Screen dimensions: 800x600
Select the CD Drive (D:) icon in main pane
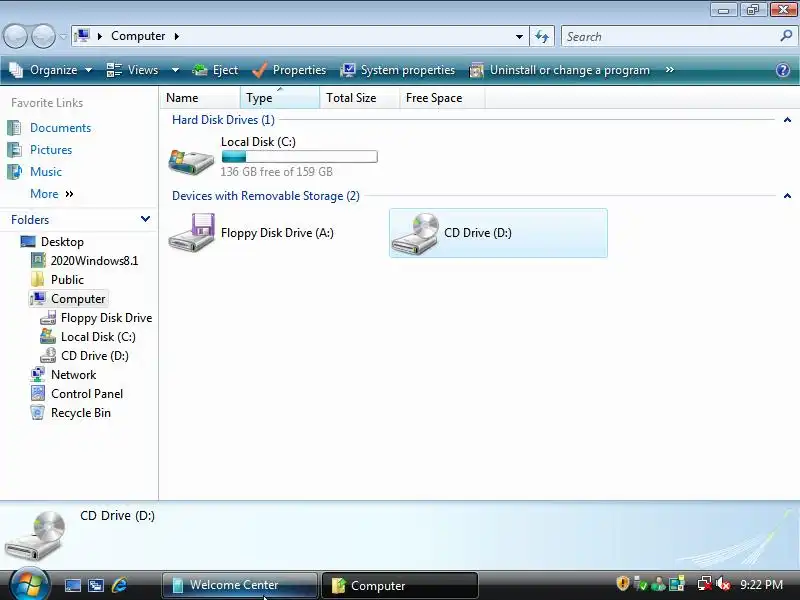point(414,234)
